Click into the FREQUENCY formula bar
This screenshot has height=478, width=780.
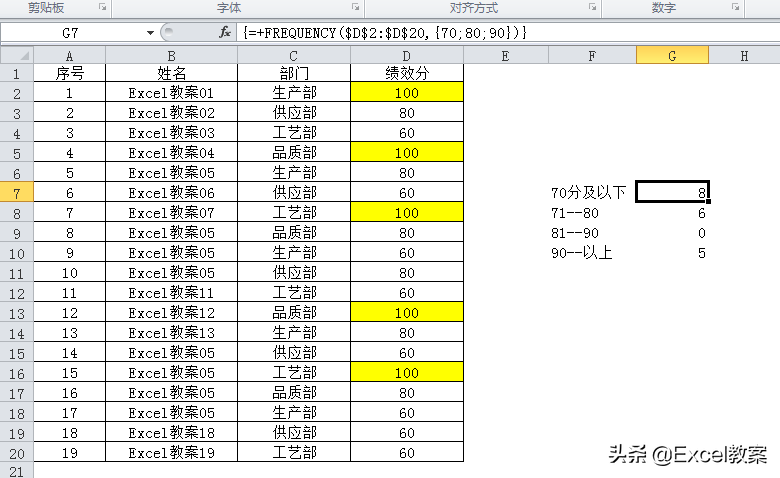tap(507, 33)
